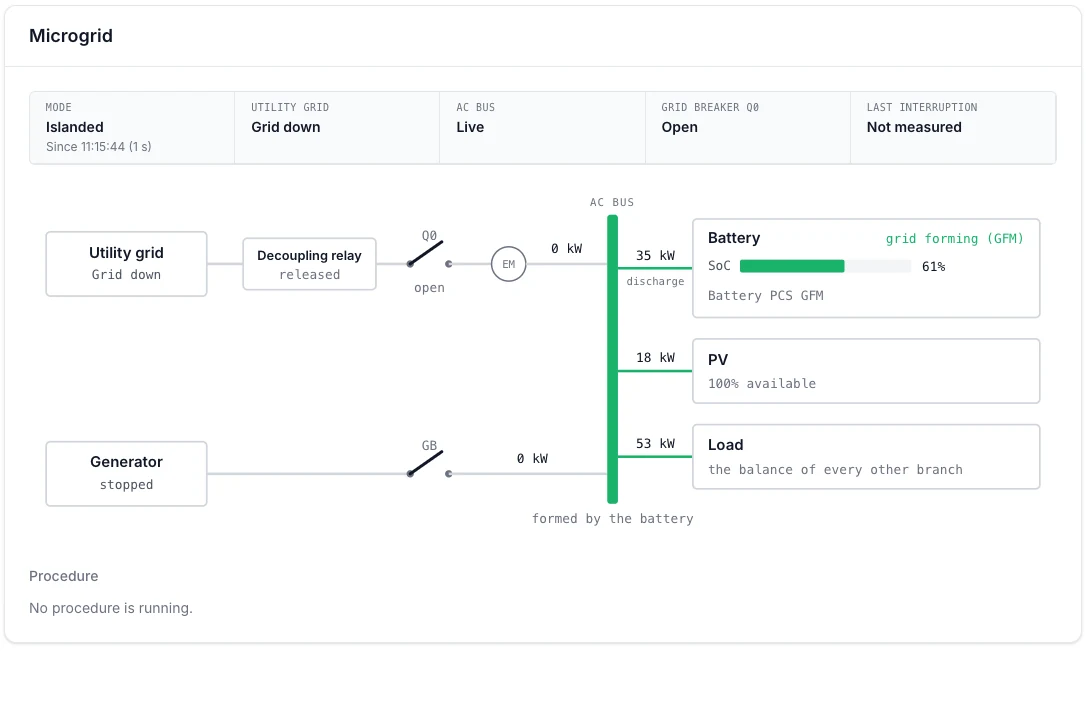
Task: Select the Generator stopped block
Action: pos(126,474)
